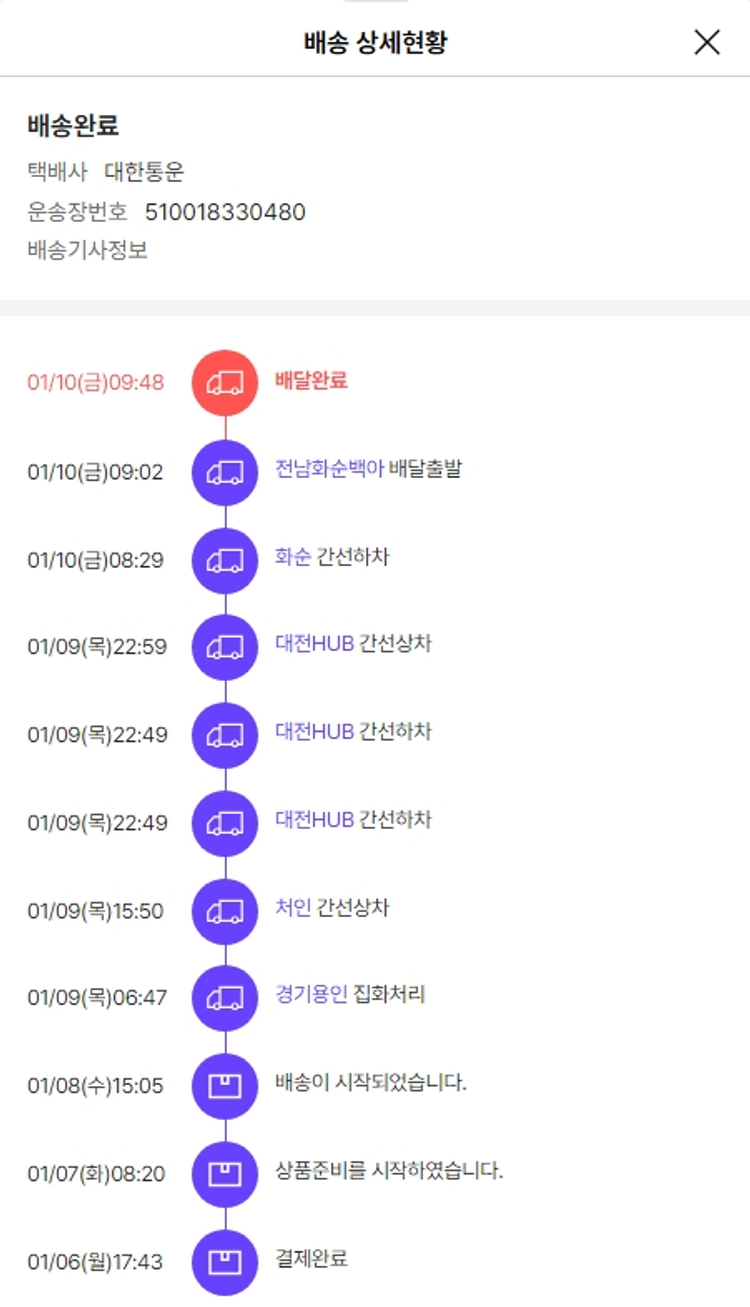Click the truck icon for 처인 간선상차

point(225,911)
